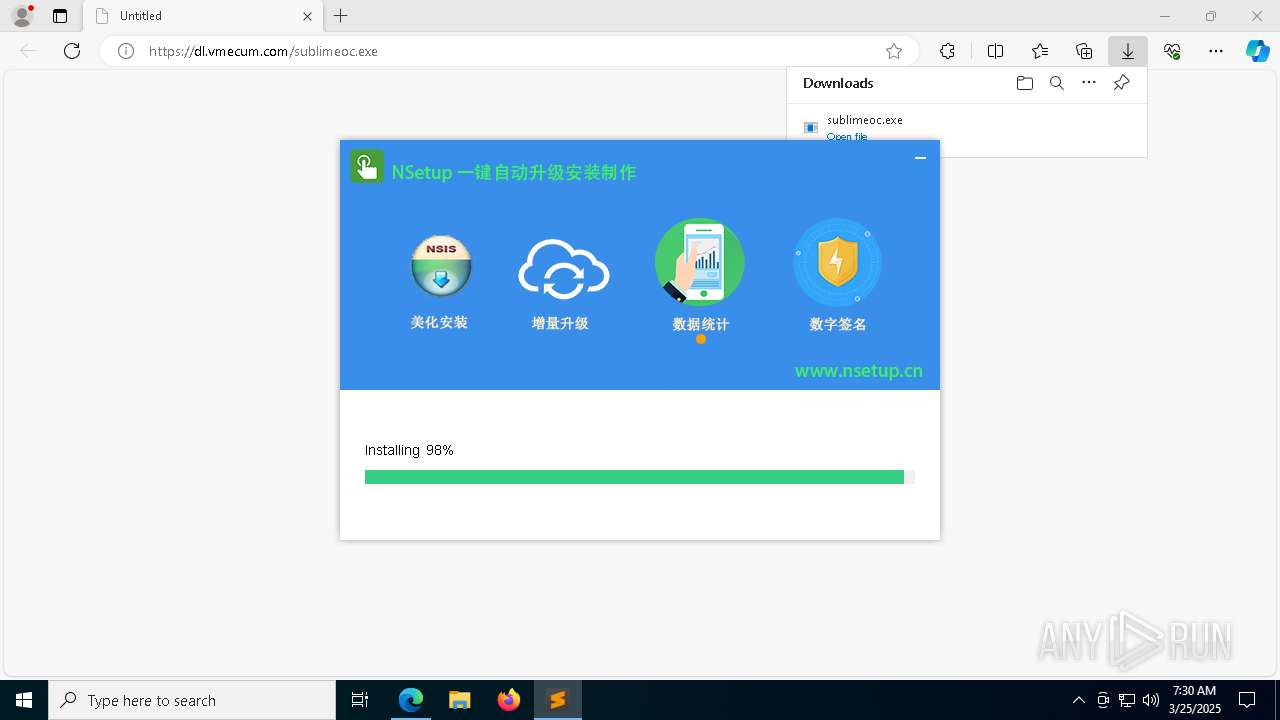Click the taskbar clock and date
The image size is (1280, 720).
pyautogui.click(x=1195, y=700)
